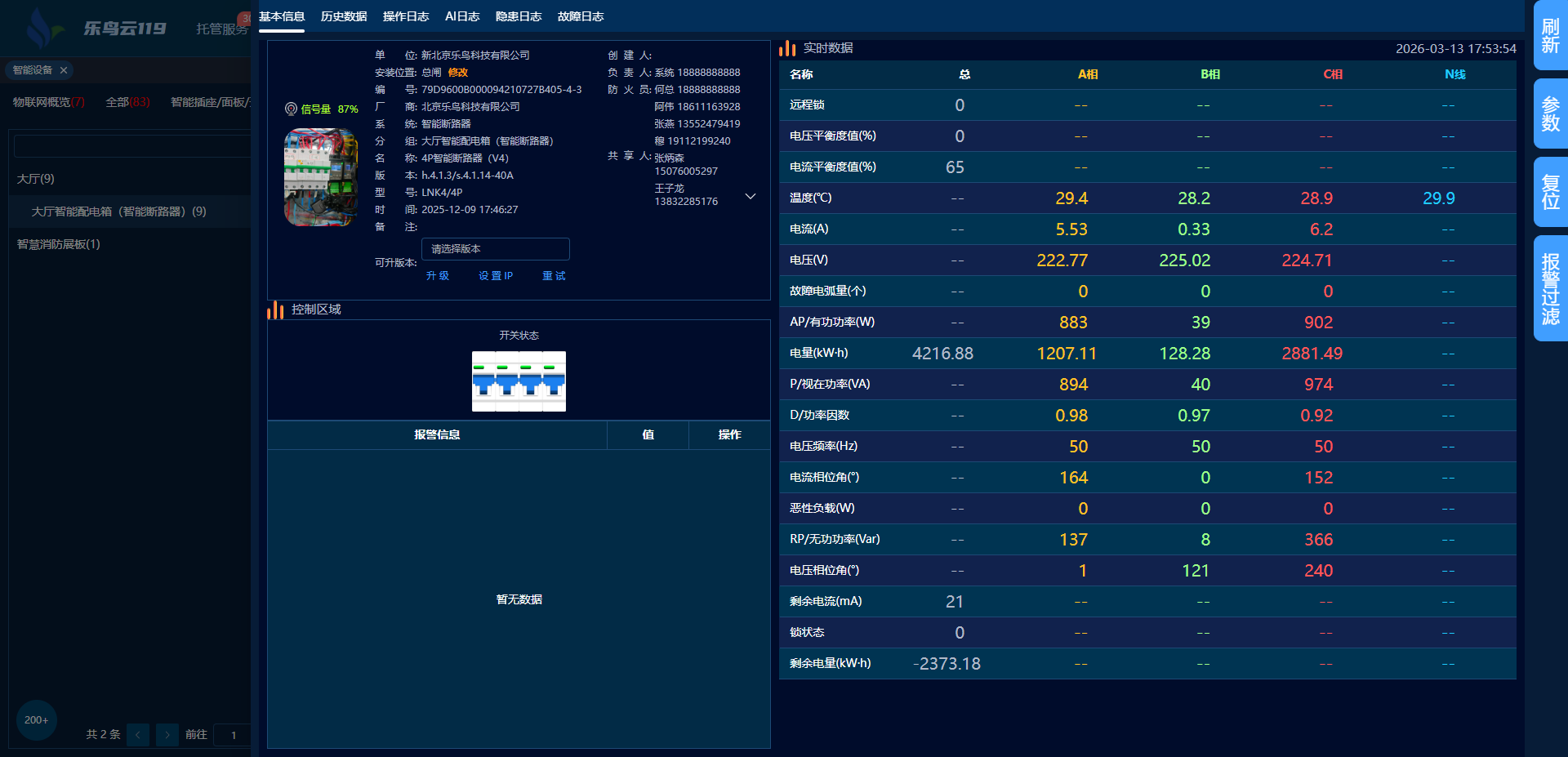The height and width of the screenshot is (757, 1568).
Task: Expand the 大厅(9) tree group
Action: (36, 179)
